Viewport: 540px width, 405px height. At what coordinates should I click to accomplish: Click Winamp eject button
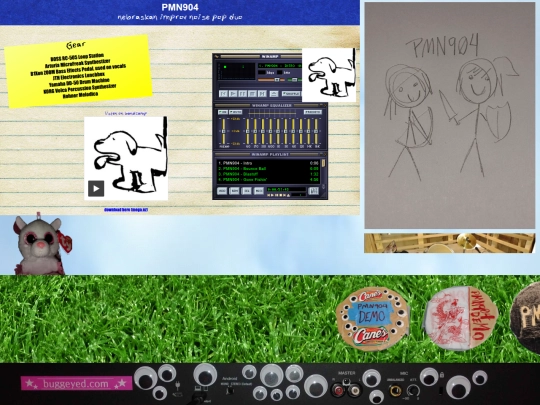click(x=274, y=94)
